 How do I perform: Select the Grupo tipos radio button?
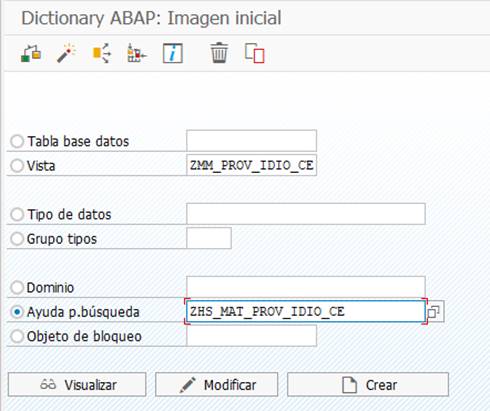coord(17,239)
